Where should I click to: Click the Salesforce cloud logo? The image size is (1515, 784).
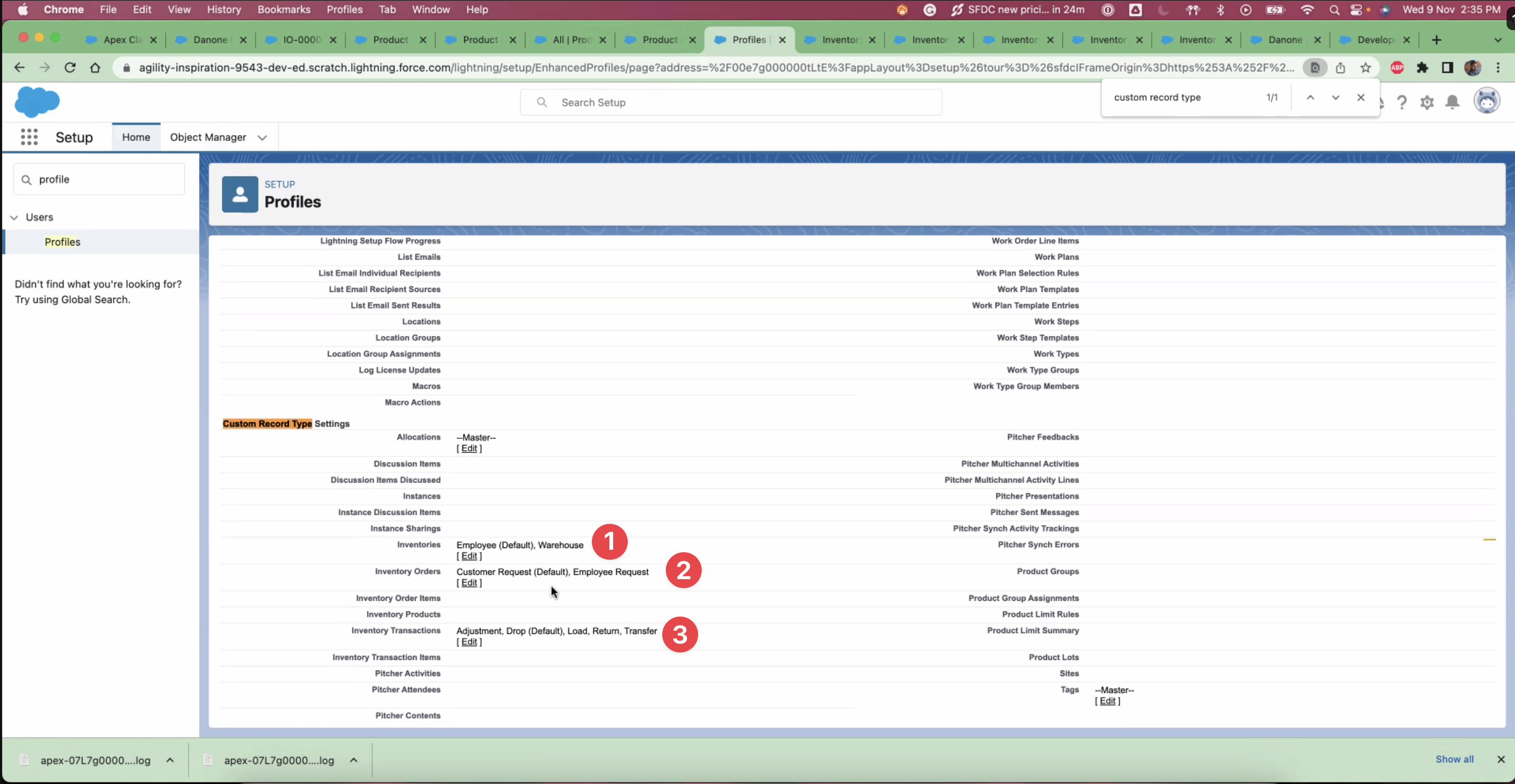(x=37, y=102)
